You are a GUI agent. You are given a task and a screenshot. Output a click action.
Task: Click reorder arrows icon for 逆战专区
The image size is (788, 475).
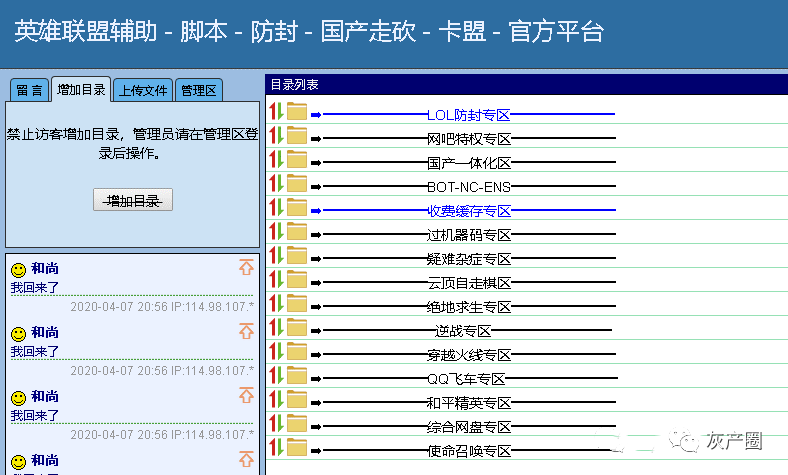[276, 327]
